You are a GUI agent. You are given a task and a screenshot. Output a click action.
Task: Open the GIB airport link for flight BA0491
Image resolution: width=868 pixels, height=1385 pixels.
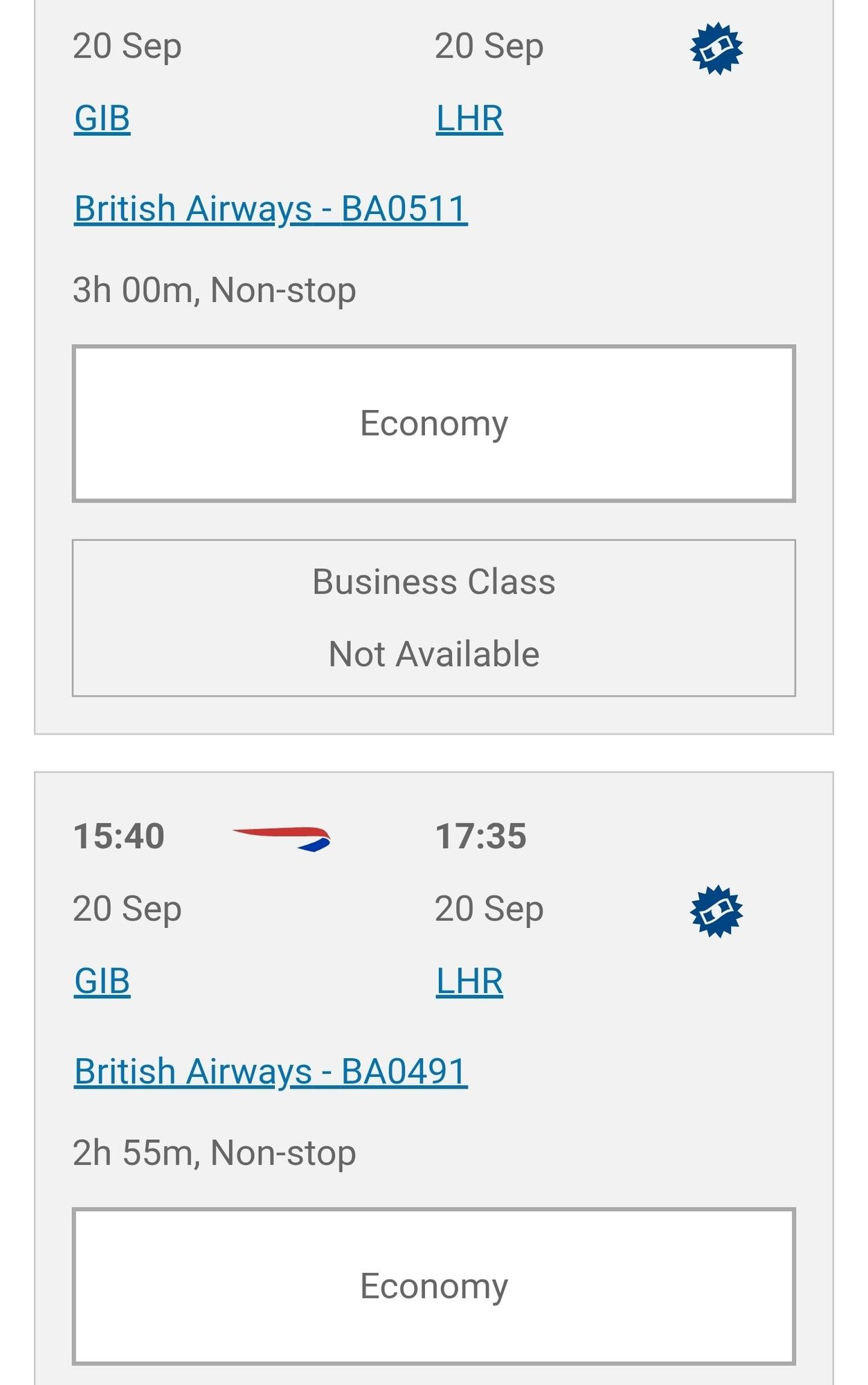(x=102, y=981)
